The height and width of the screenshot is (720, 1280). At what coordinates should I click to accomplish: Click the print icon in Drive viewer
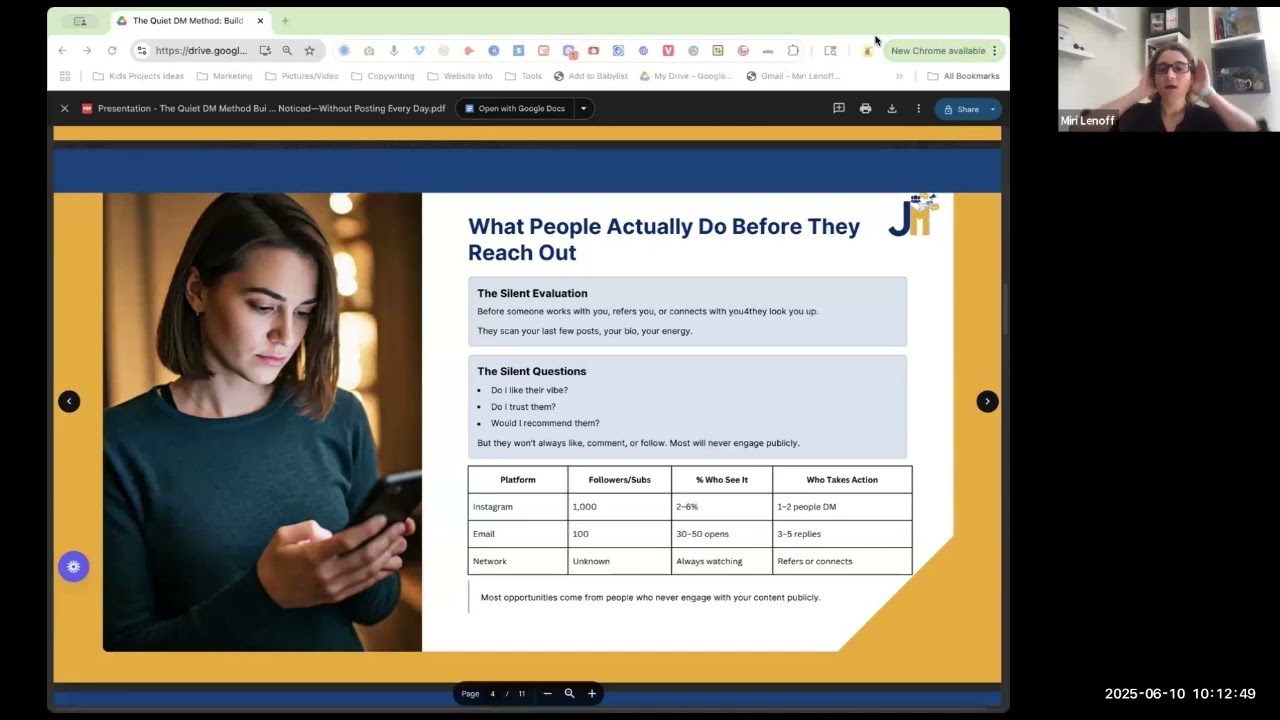[x=865, y=109]
